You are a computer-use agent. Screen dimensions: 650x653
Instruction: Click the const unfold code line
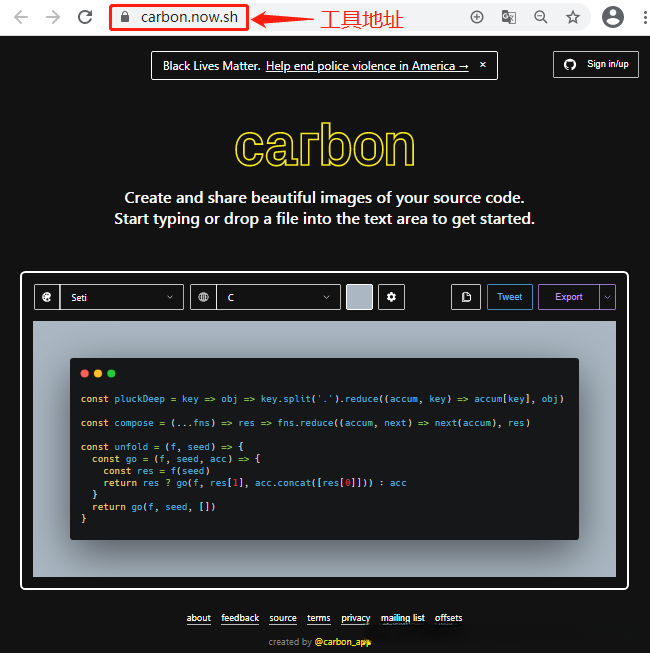(x=162, y=447)
